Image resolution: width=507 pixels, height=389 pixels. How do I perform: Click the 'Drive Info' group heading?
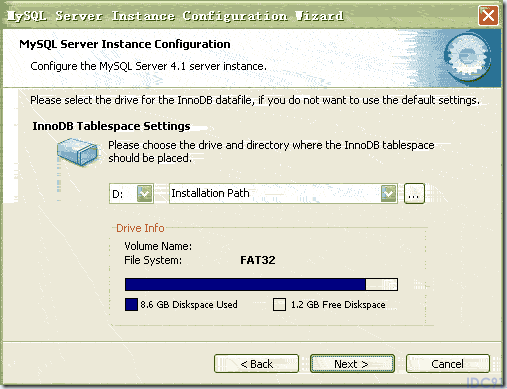tap(140, 228)
